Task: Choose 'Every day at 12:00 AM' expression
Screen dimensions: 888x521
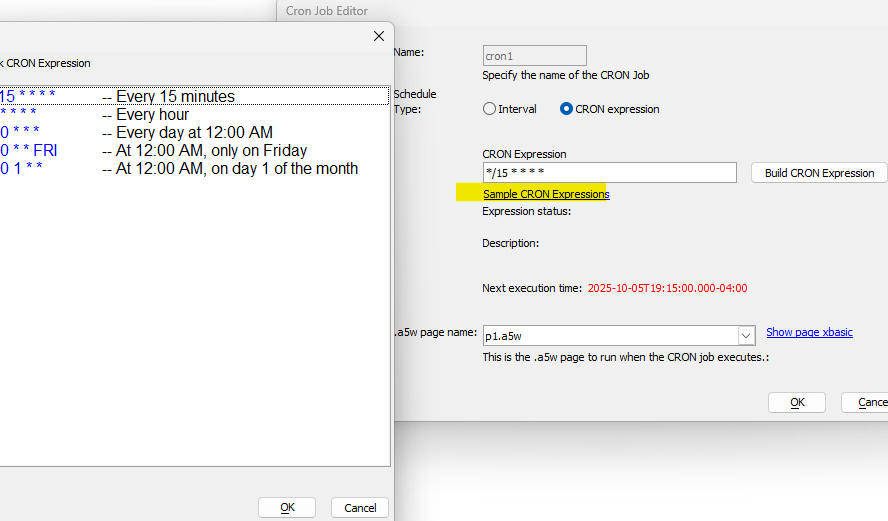Action: (x=194, y=133)
